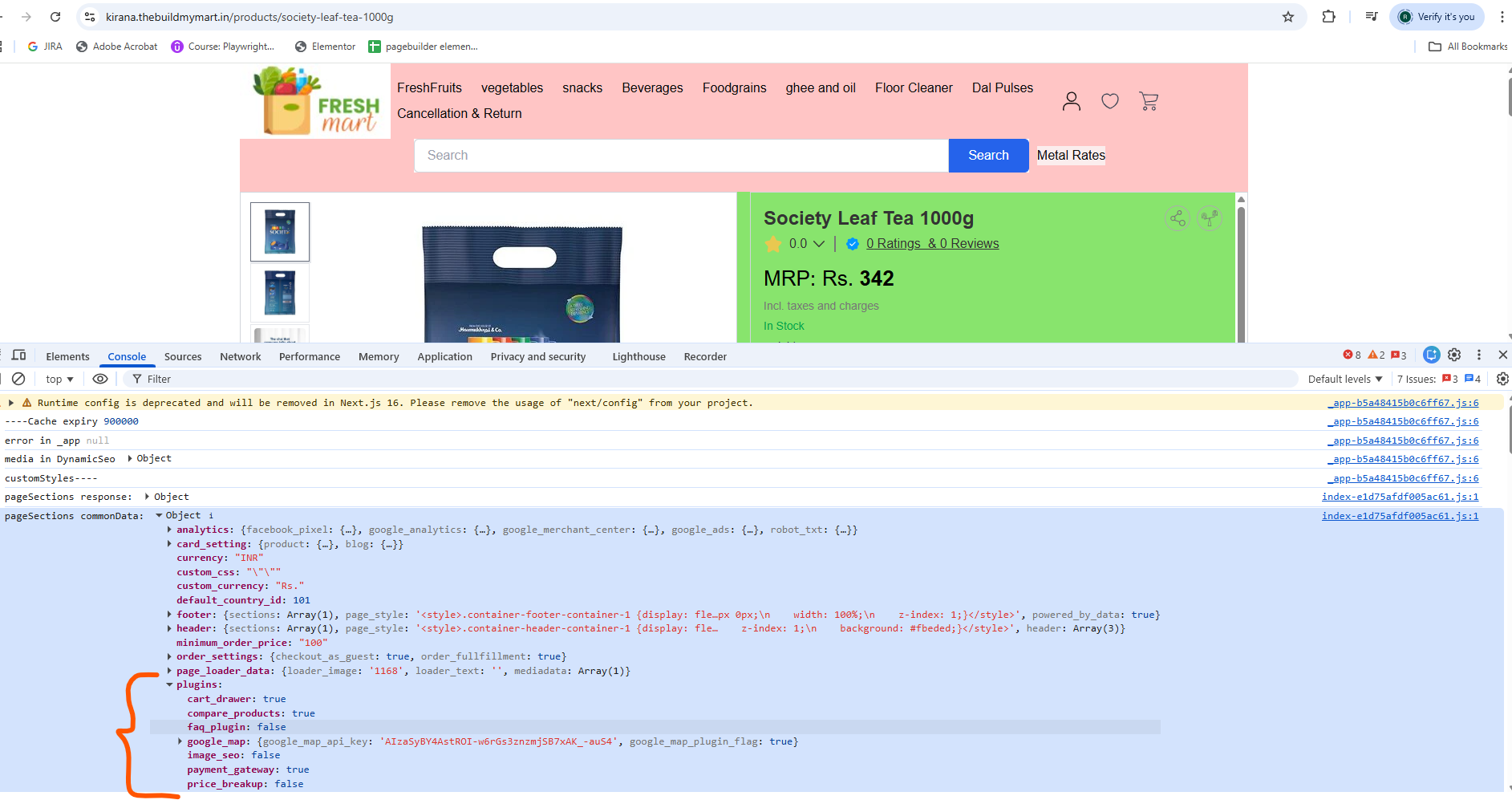Open DevTools three-dot customize menu

coord(1479,355)
